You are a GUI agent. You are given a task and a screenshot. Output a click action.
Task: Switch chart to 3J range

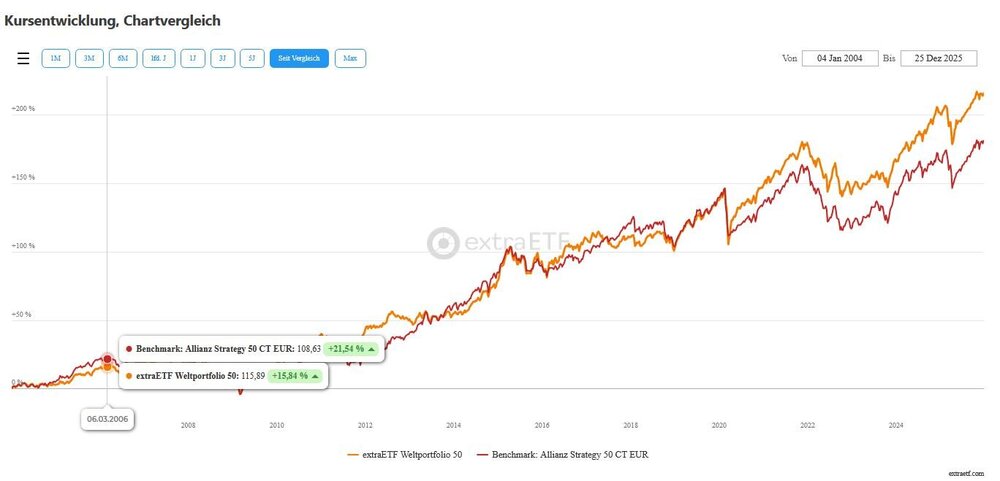tap(223, 59)
